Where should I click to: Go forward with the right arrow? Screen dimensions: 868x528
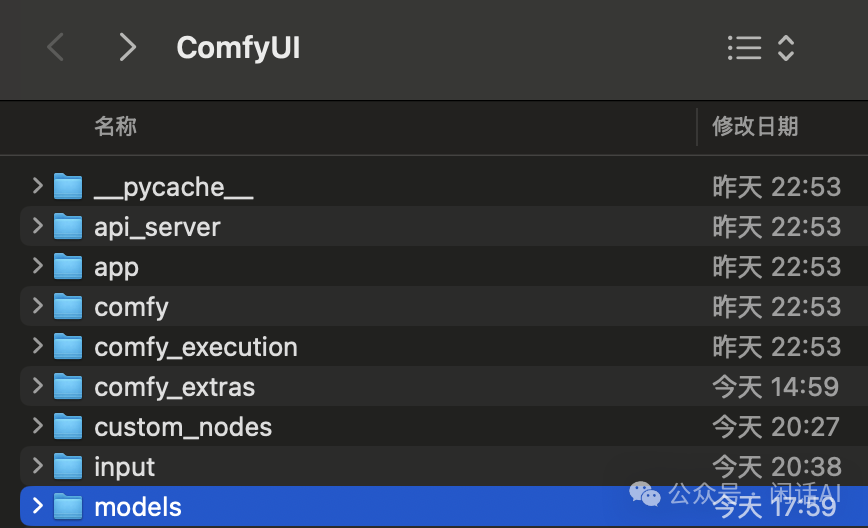pyautogui.click(x=127, y=47)
